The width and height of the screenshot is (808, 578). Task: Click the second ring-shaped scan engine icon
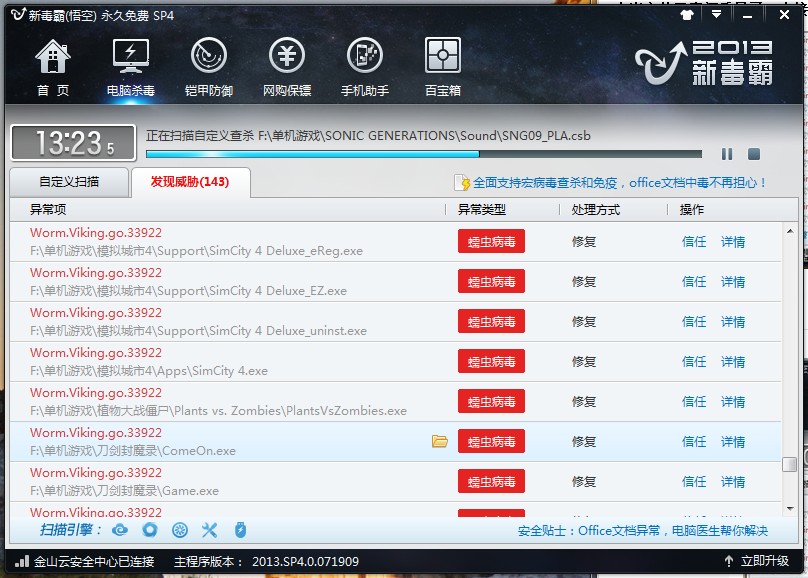pyautogui.click(x=150, y=530)
